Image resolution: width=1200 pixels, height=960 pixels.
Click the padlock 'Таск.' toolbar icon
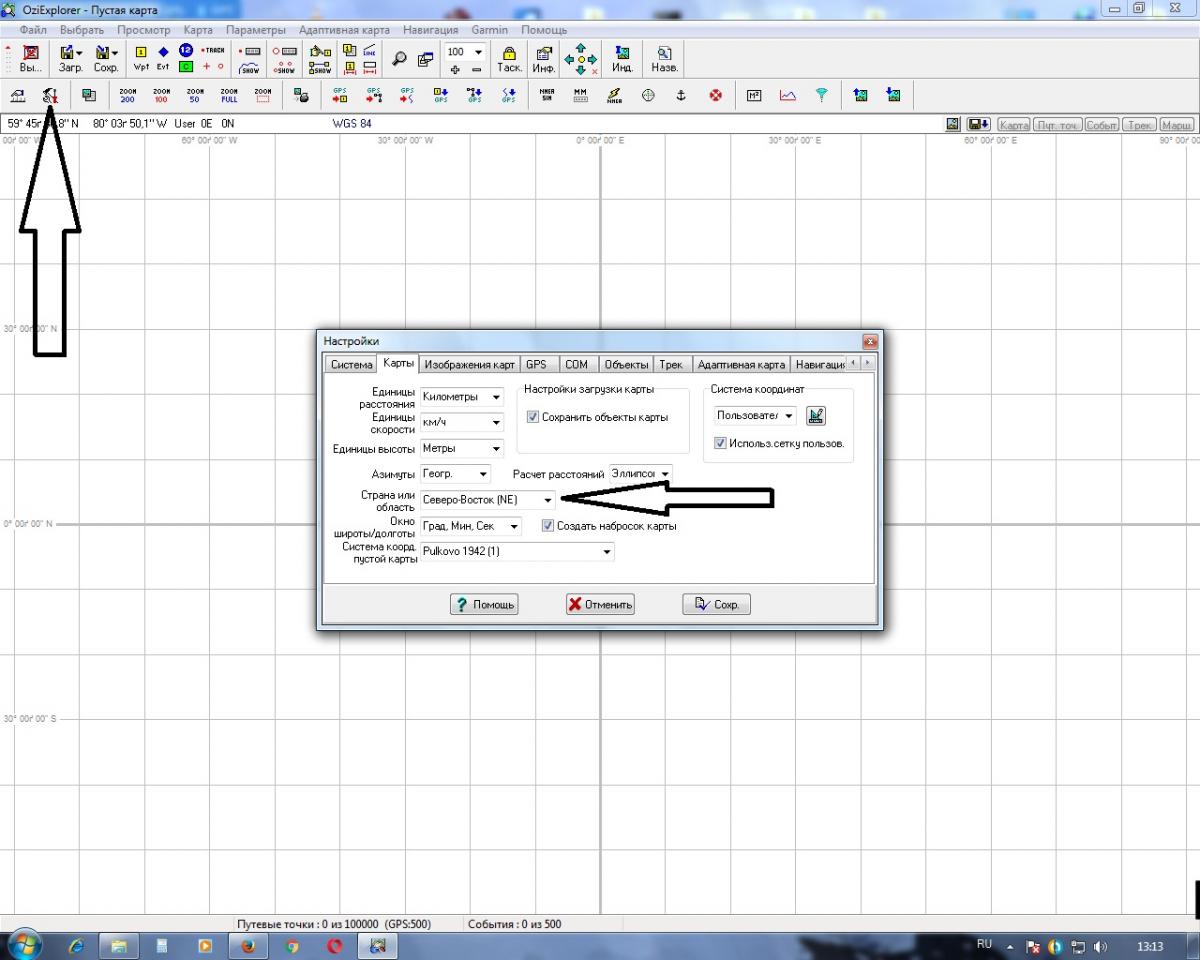509,59
